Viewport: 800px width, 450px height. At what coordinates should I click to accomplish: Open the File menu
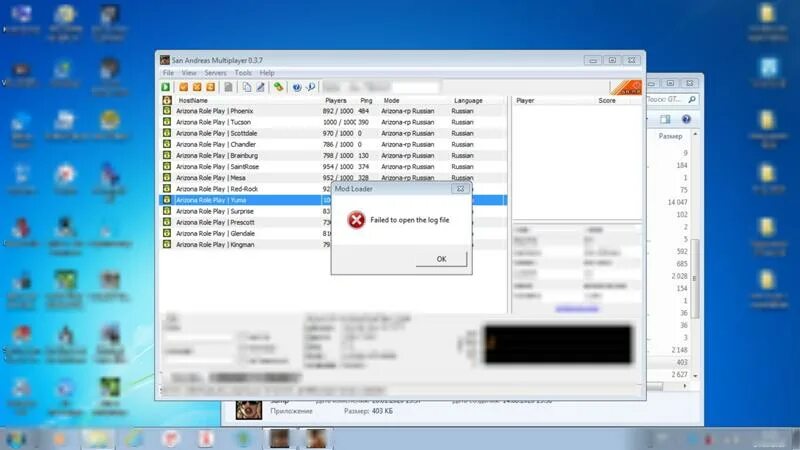coord(168,73)
